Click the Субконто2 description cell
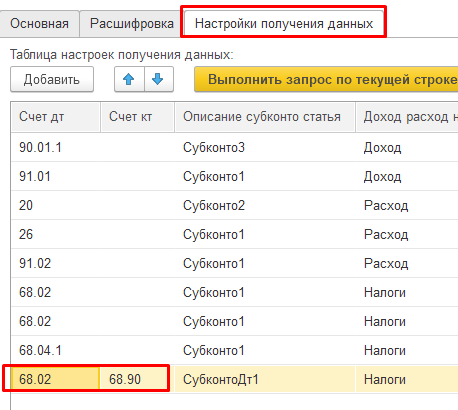The height and width of the screenshot is (410, 458). pos(265,205)
